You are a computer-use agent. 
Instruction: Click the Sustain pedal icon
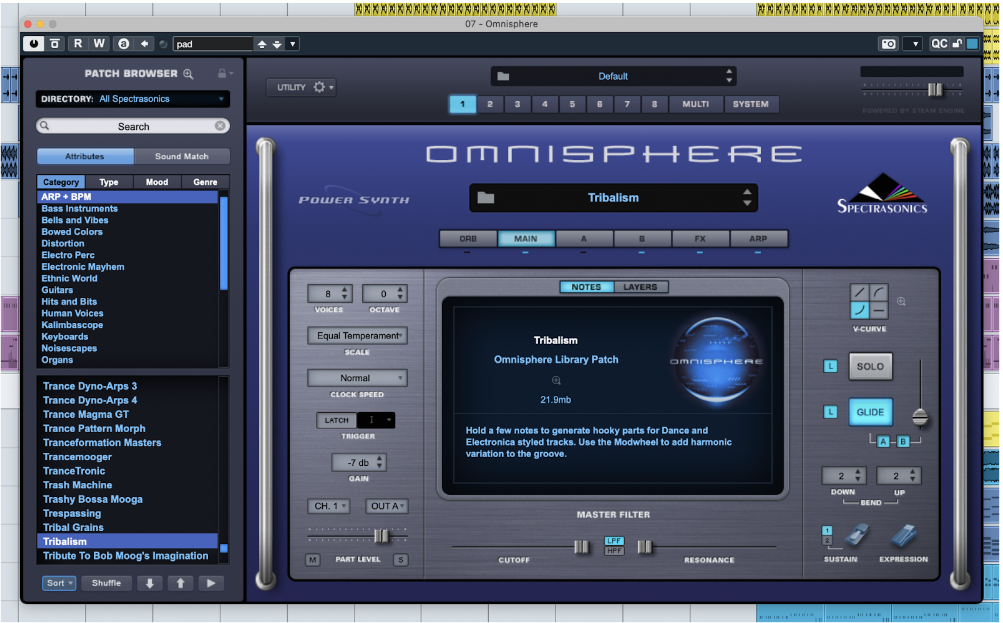853,538
